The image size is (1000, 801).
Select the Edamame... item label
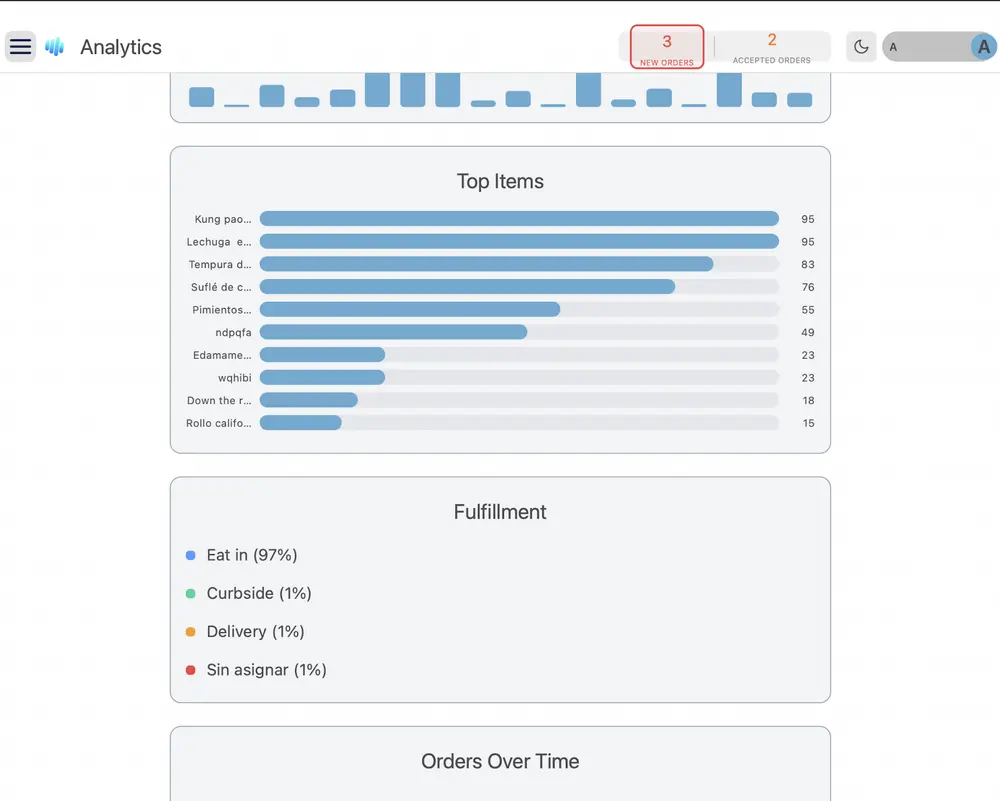pyautogui.click(x=223, y=355)
